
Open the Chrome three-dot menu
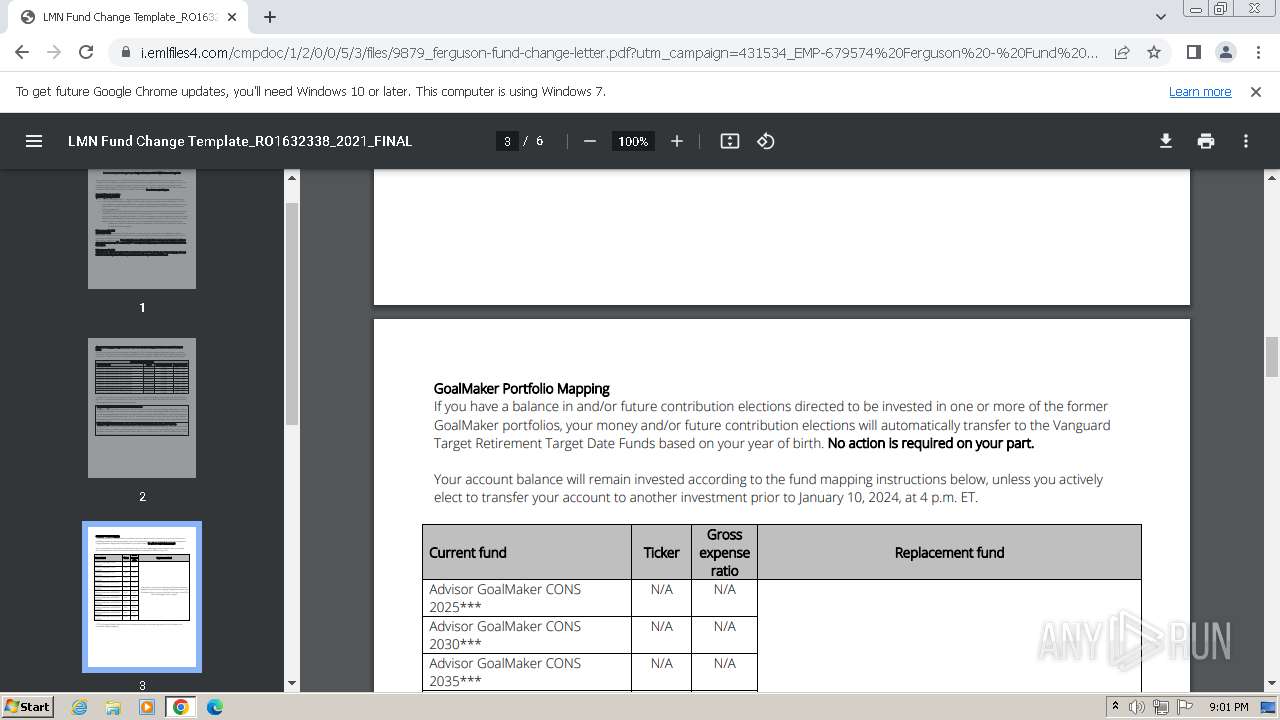[1256, 52]
